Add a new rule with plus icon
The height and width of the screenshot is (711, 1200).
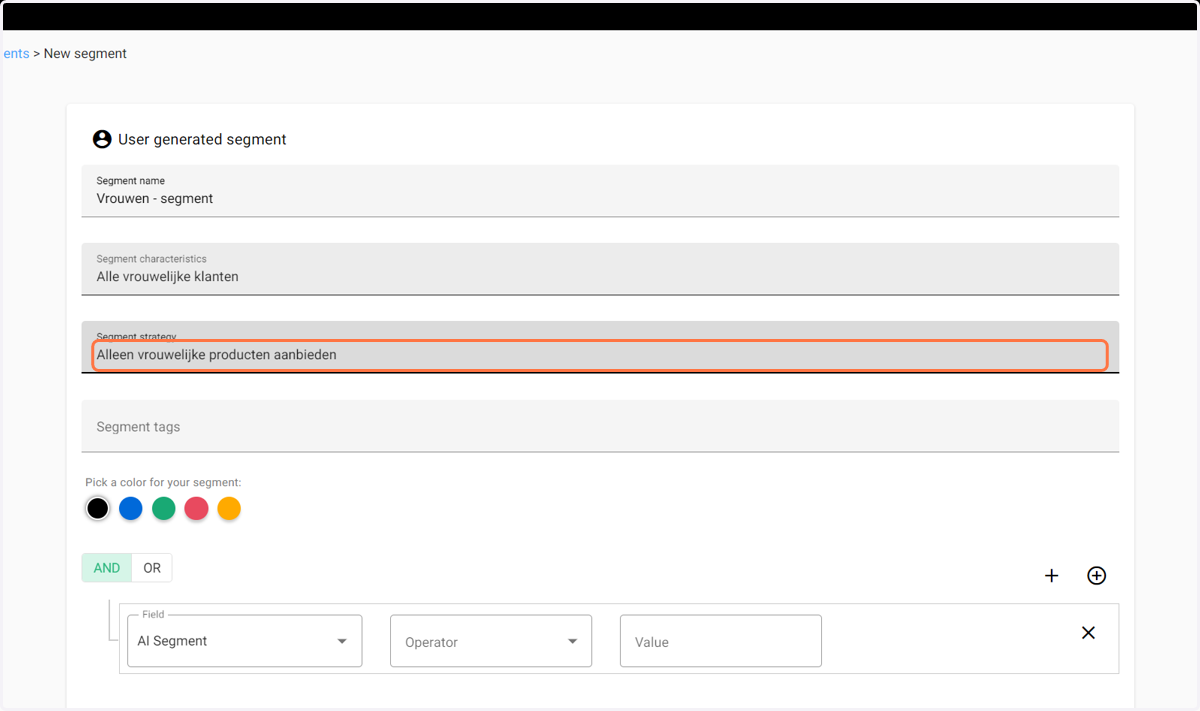[1051, 575]
